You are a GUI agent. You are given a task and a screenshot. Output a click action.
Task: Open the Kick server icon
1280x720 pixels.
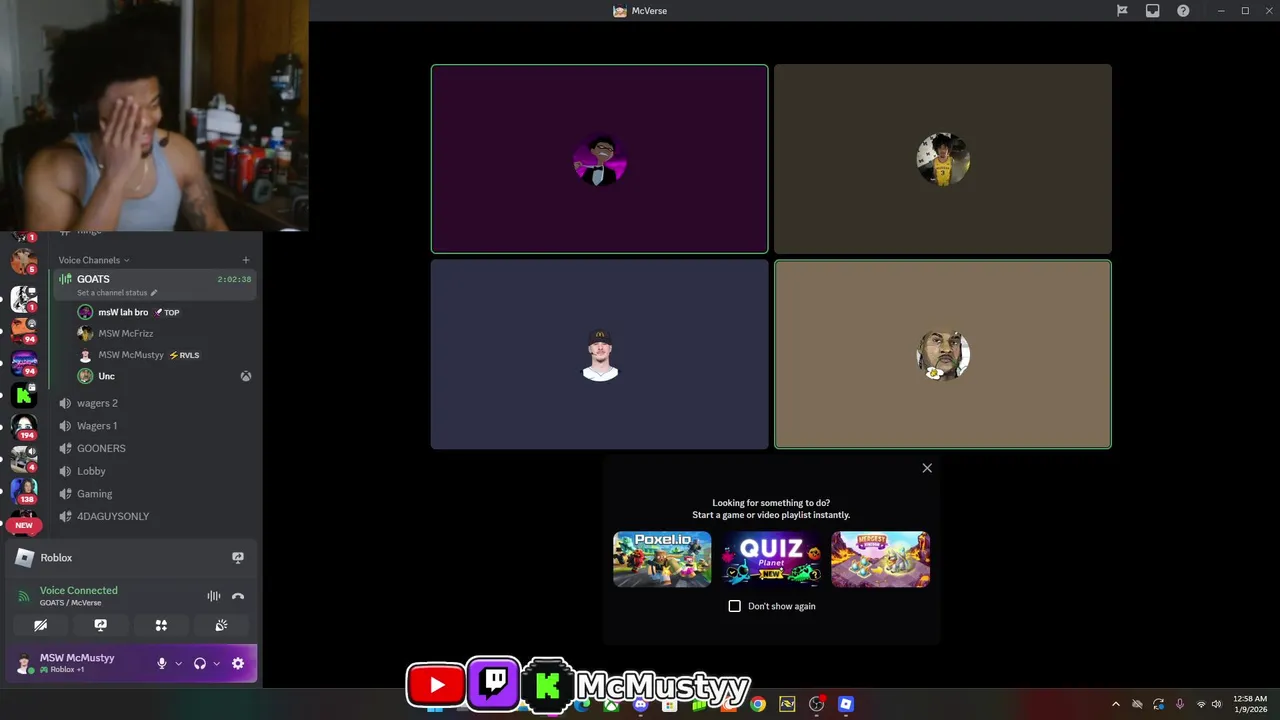click(23, 394)
